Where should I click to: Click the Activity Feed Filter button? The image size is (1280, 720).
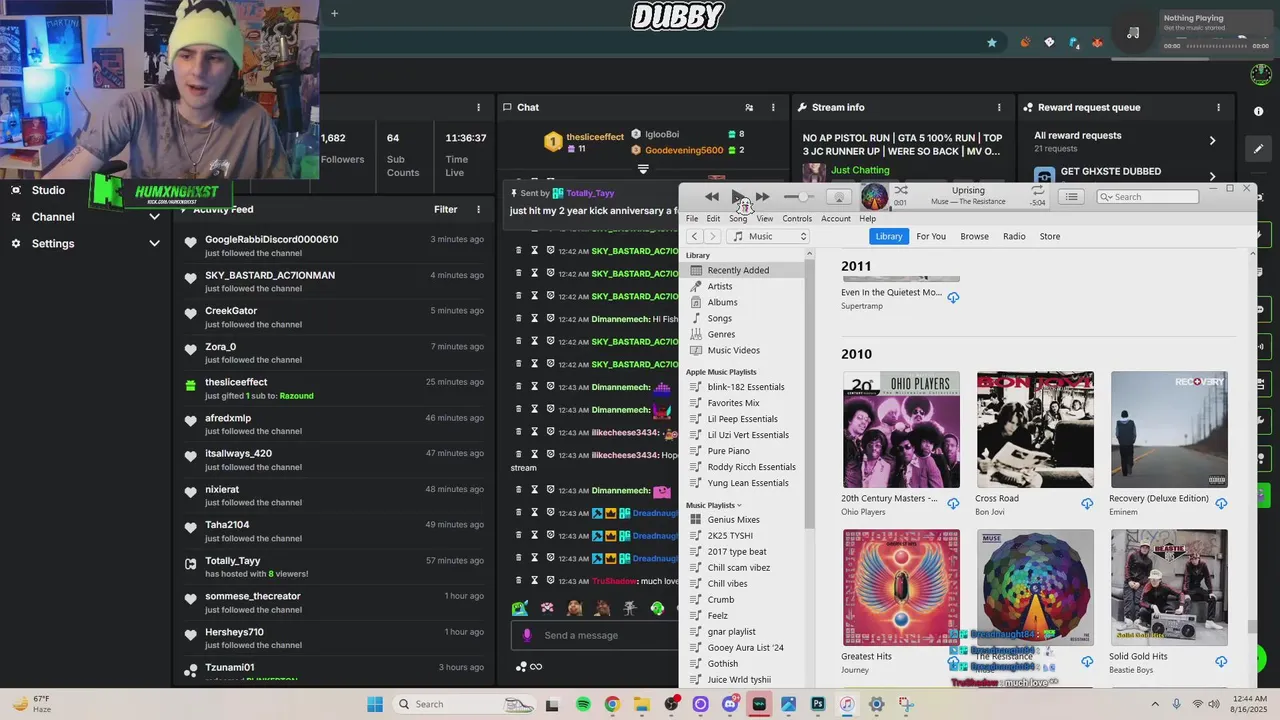(x=446, y=209)
